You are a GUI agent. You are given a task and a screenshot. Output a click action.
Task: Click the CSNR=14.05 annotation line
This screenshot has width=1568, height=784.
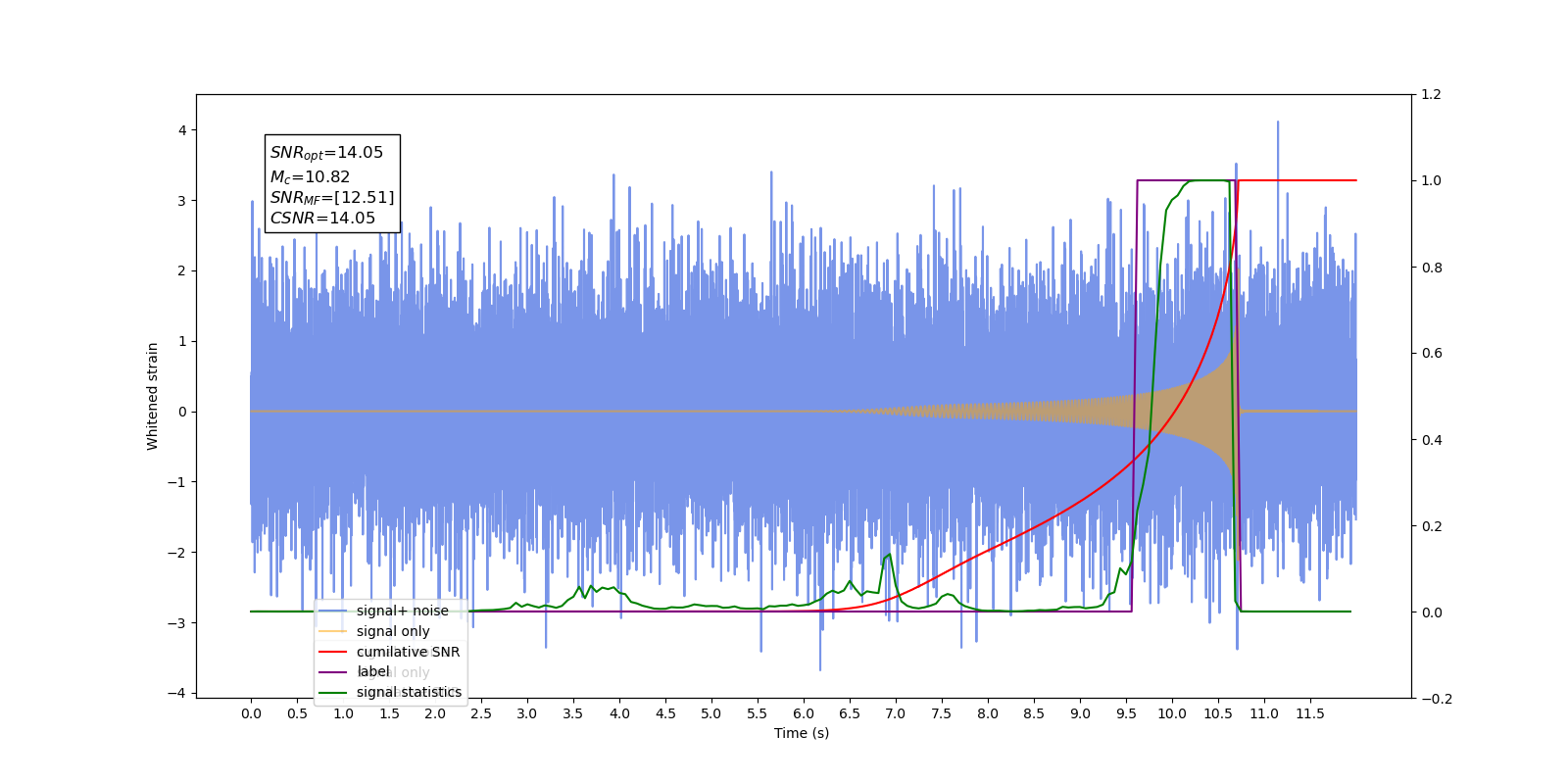tap(322, 219)
